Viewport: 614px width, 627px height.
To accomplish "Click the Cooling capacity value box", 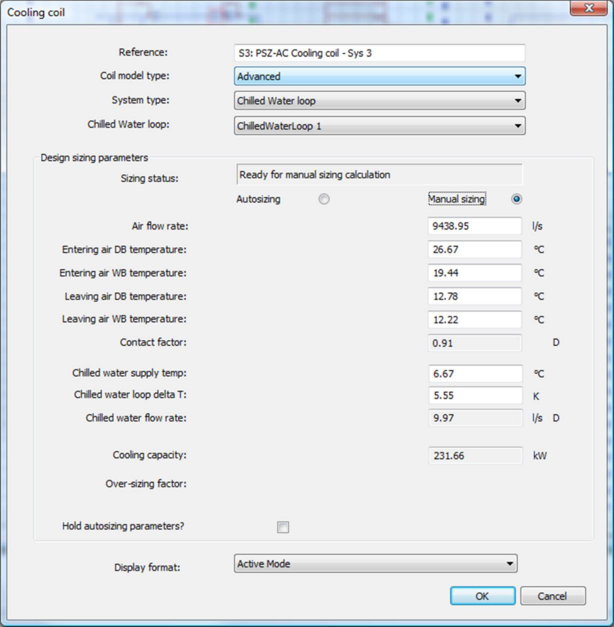I will [475, 456].
